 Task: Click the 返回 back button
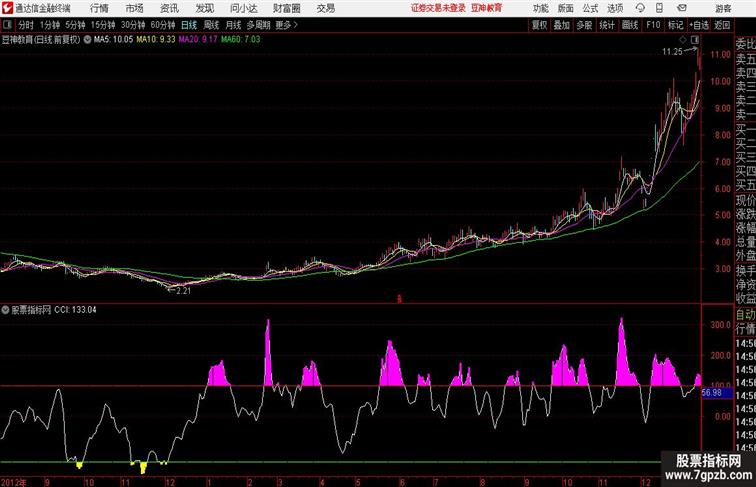[x=722, y=25]
